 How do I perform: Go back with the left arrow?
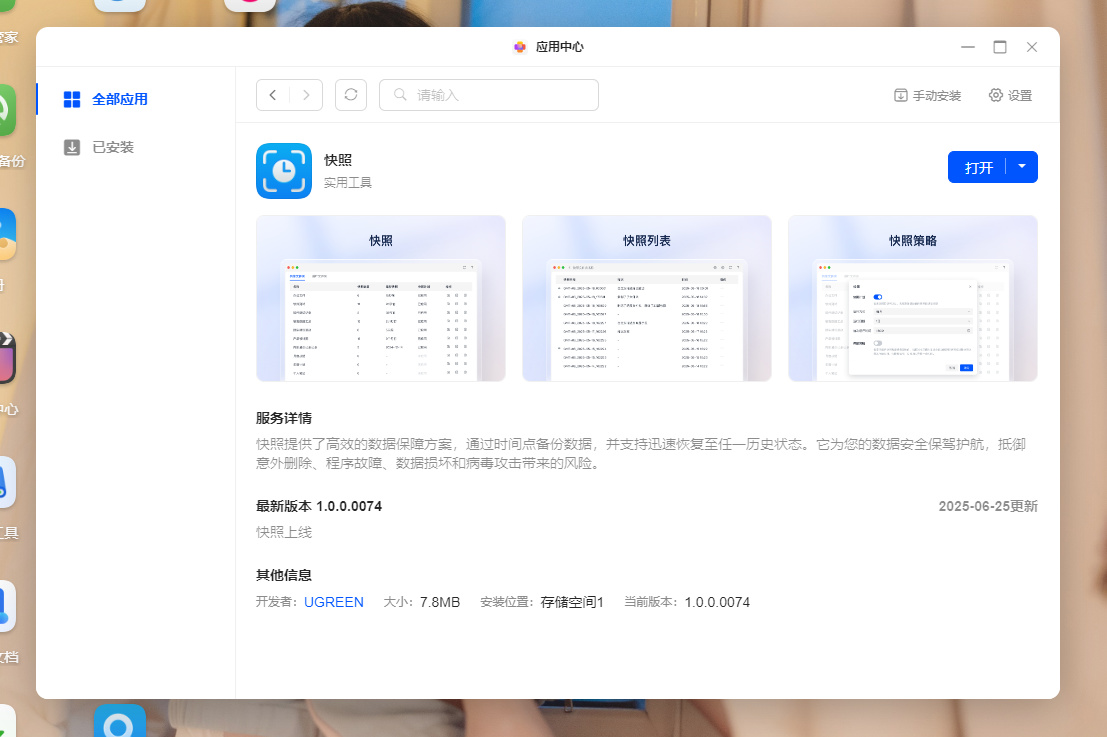[273, 95]
